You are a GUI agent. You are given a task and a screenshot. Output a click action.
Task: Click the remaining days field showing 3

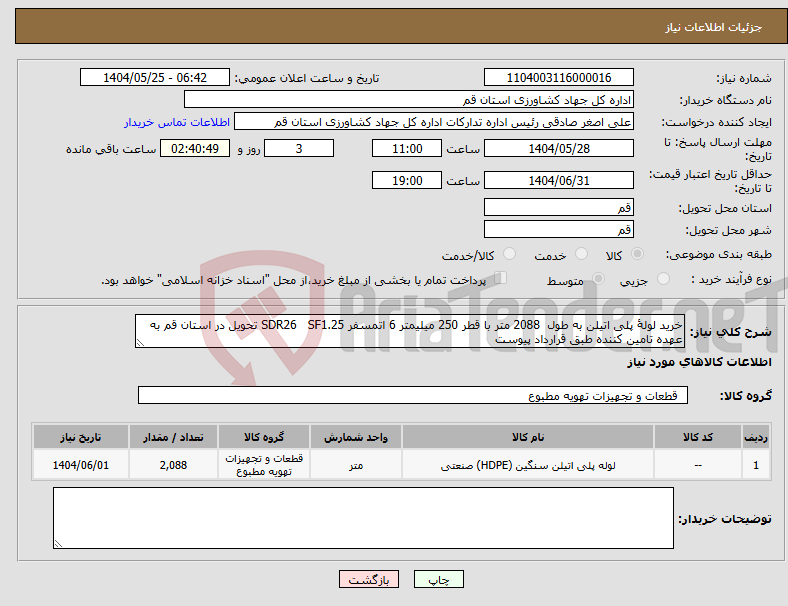pyautogui.click(x=299, y=148)
